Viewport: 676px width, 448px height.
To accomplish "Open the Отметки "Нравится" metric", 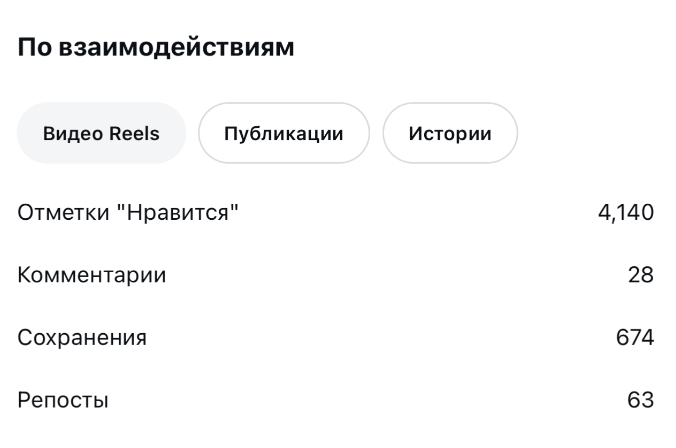I will tap(129, 212).
